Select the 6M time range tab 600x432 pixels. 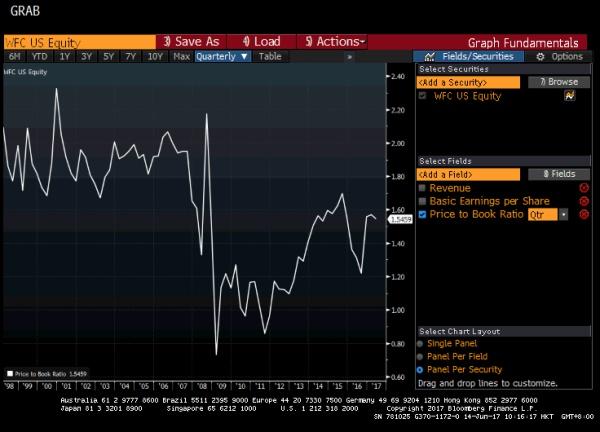pos(15,57)
